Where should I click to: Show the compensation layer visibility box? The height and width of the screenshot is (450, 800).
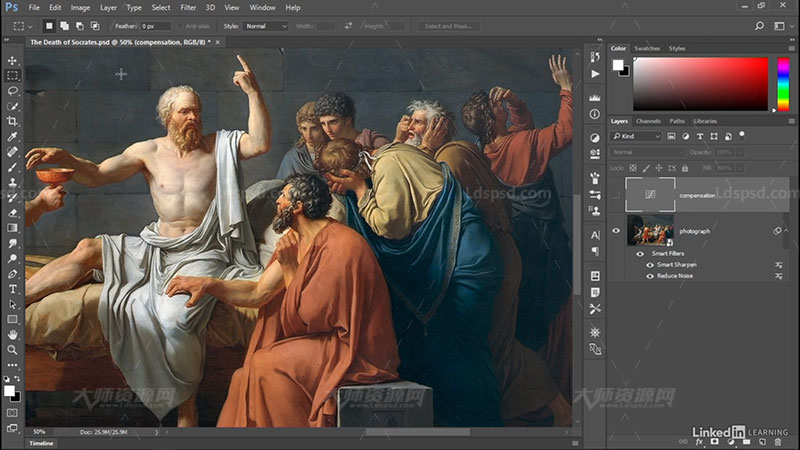tap(616, 194)
